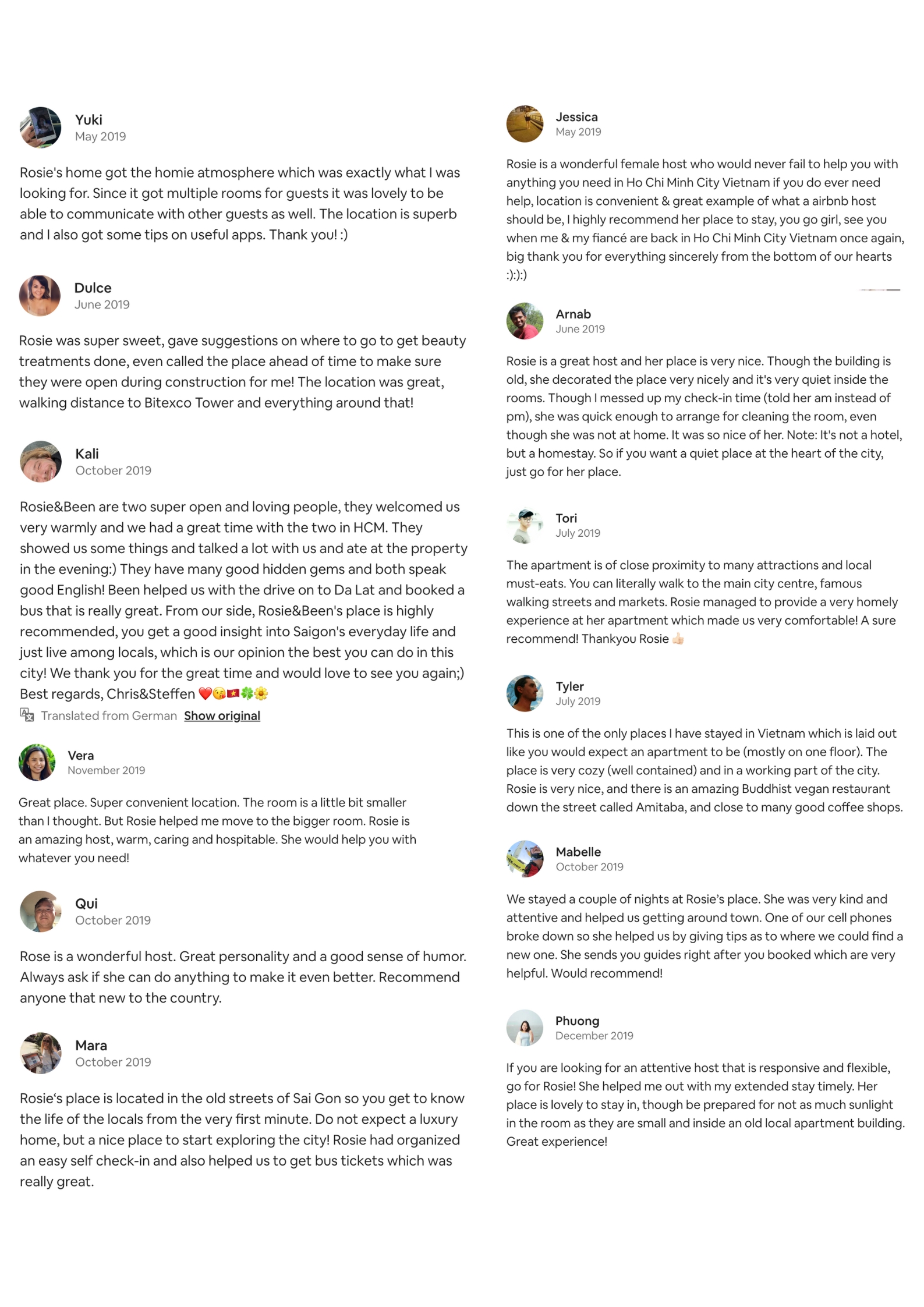Click the thumbs-up emoji in Tori's review
The width and height of the screenshot is (924, 1307).
point(678,639)
